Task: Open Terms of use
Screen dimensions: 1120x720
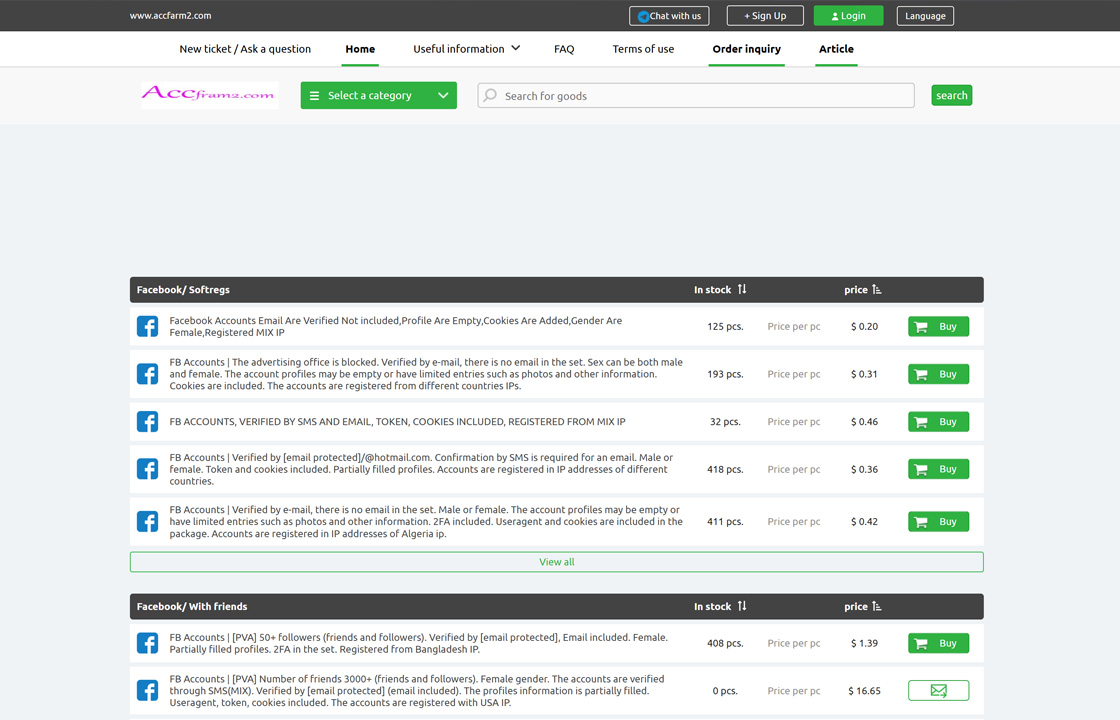Action: pyautogui.click(x=643, y=49)
